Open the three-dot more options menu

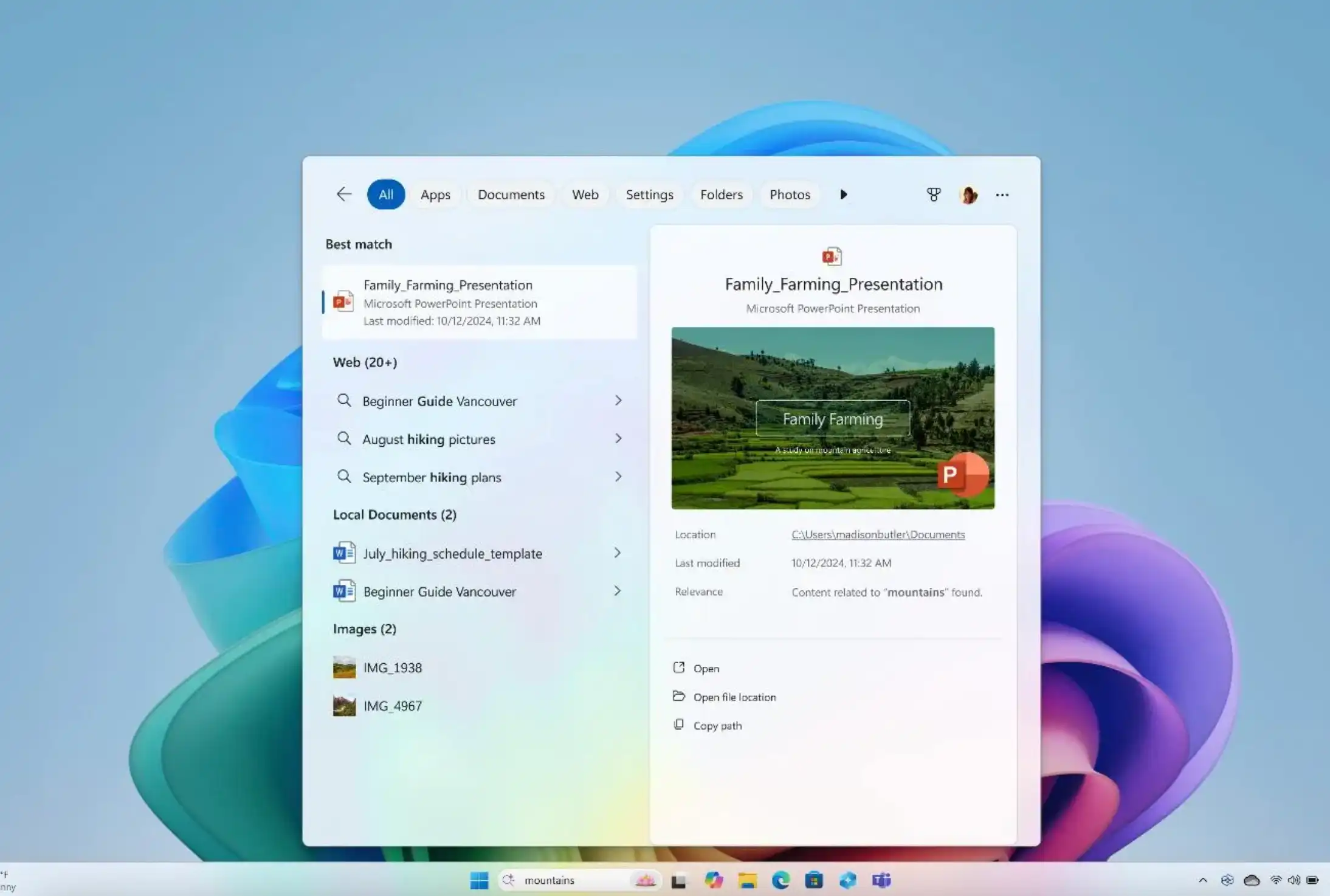click(1002, 195)
